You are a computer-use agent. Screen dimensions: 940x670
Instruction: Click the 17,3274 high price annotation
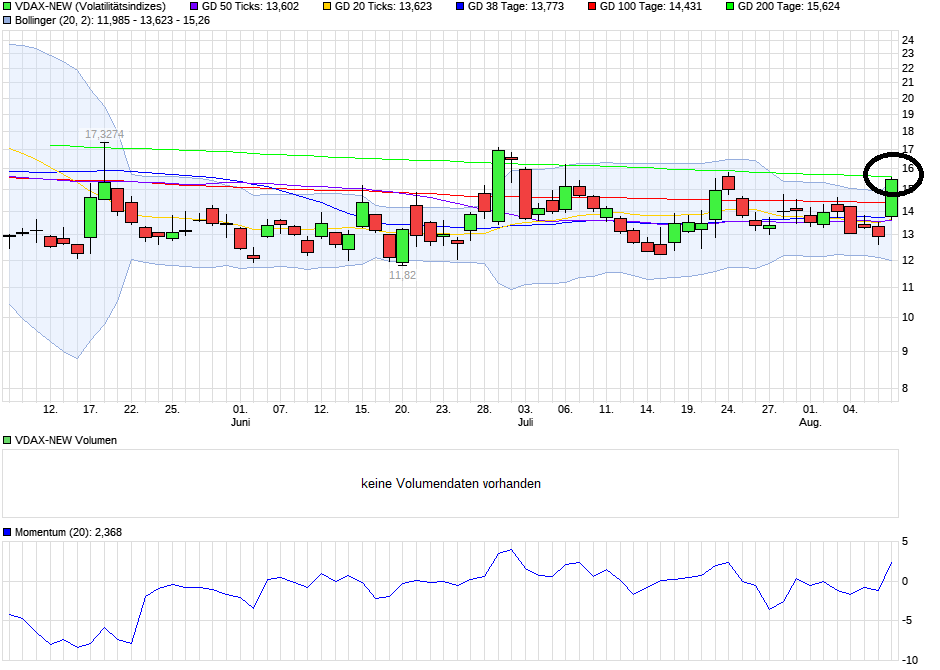click(104, 134)
